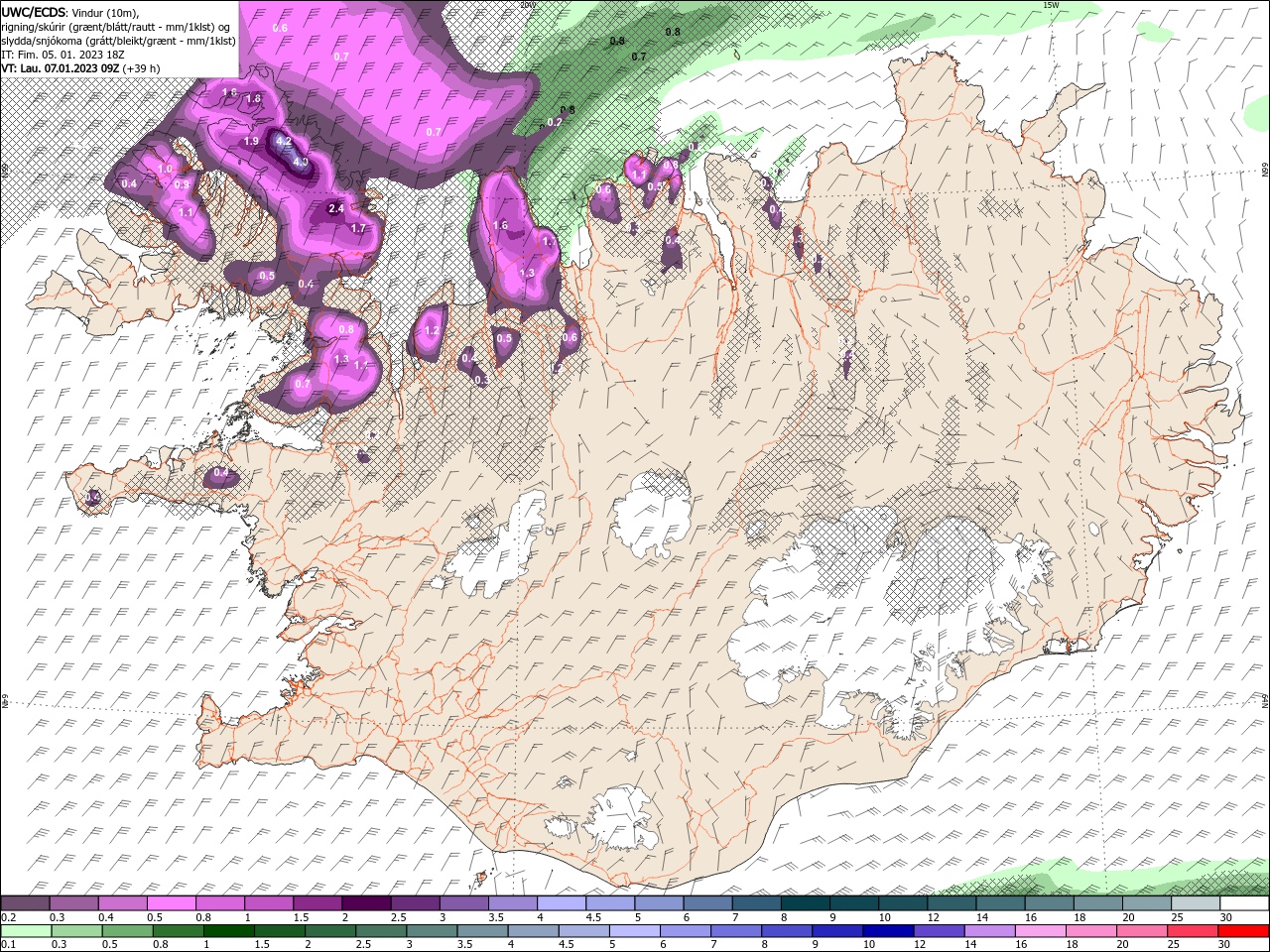Click the 'VT: Lau. 07.01.2023 09Z' valid time
Viewport: 1270px width, 952px height.
pos(61,68)
